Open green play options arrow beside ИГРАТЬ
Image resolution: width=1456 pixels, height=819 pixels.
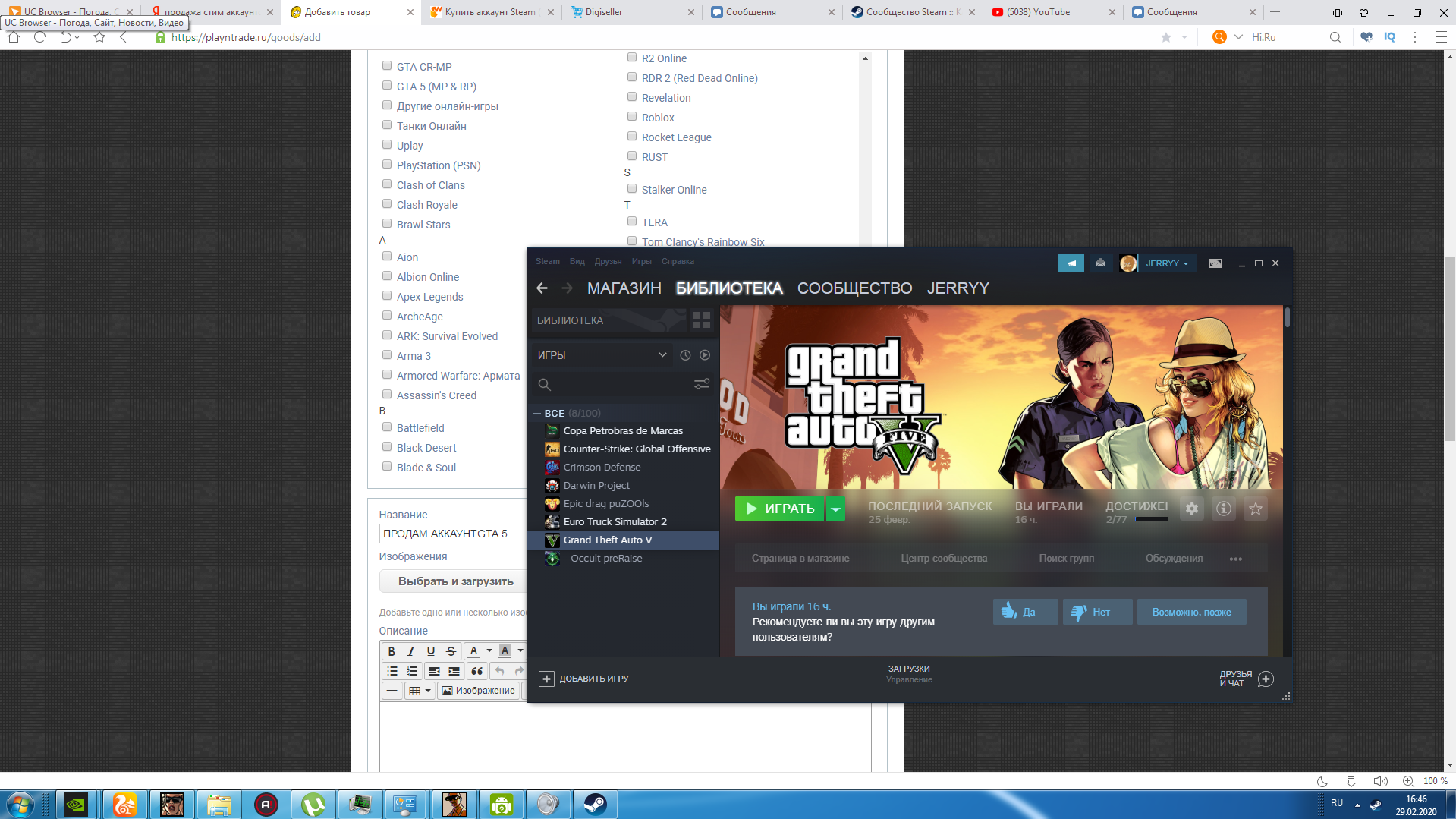[835, 509]
